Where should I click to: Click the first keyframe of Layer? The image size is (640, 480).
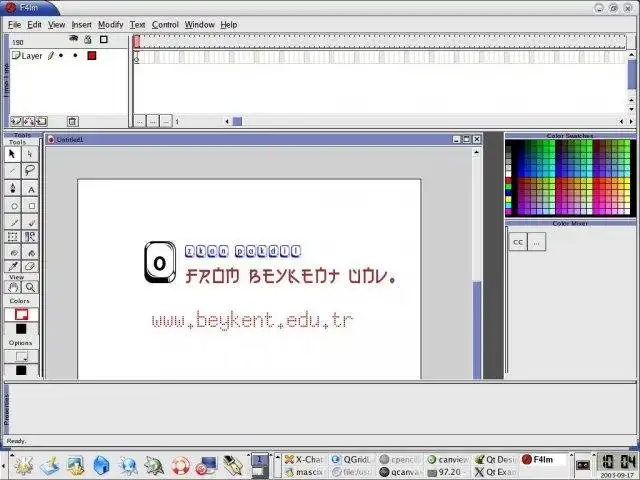137,58
